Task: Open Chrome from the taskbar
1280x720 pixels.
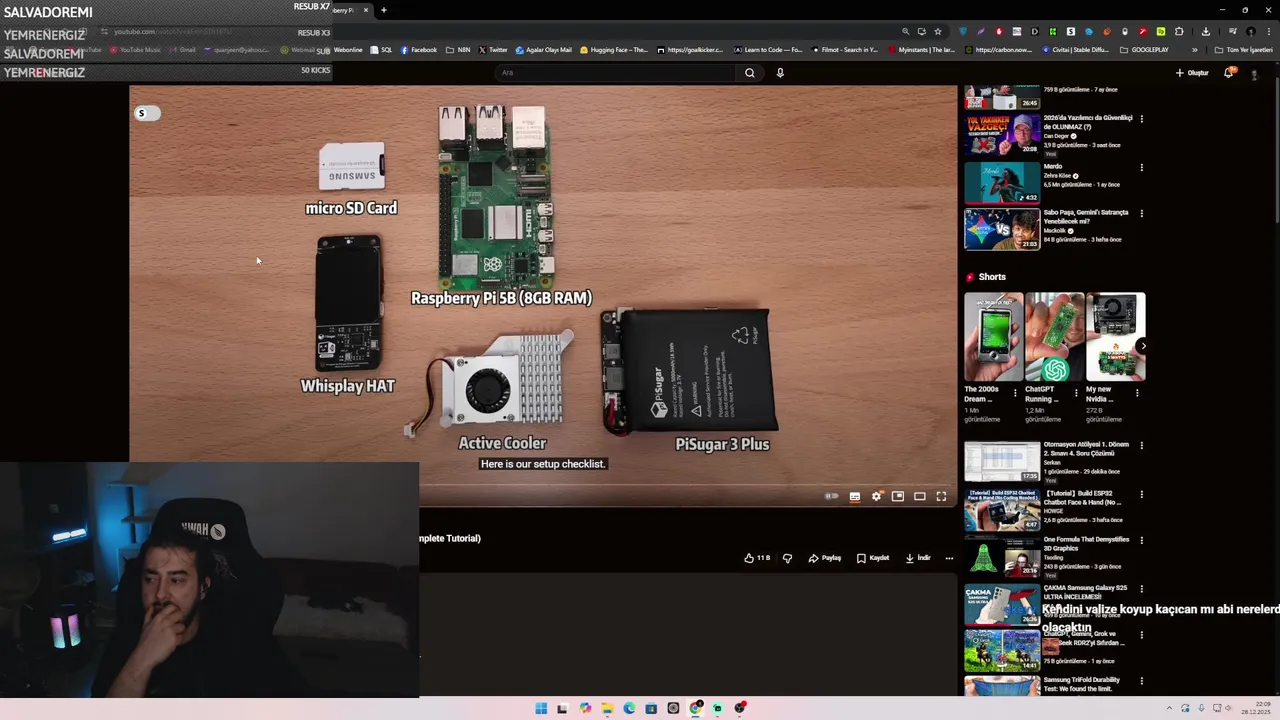Action: (695, 708)
